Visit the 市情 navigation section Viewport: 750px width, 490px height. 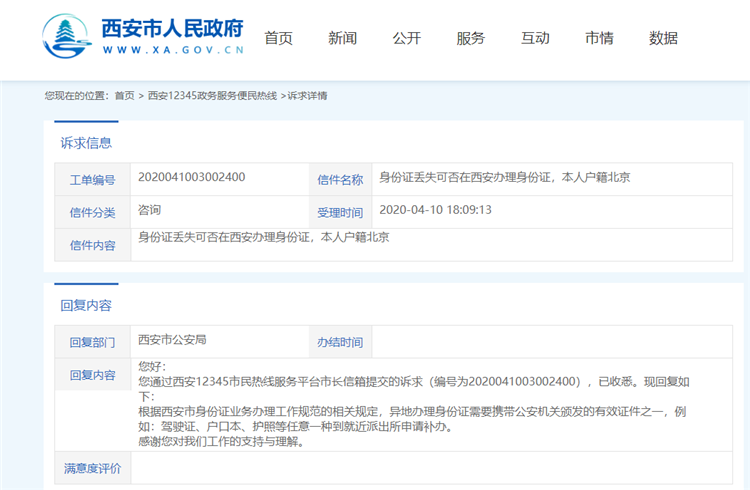(599, 38)
